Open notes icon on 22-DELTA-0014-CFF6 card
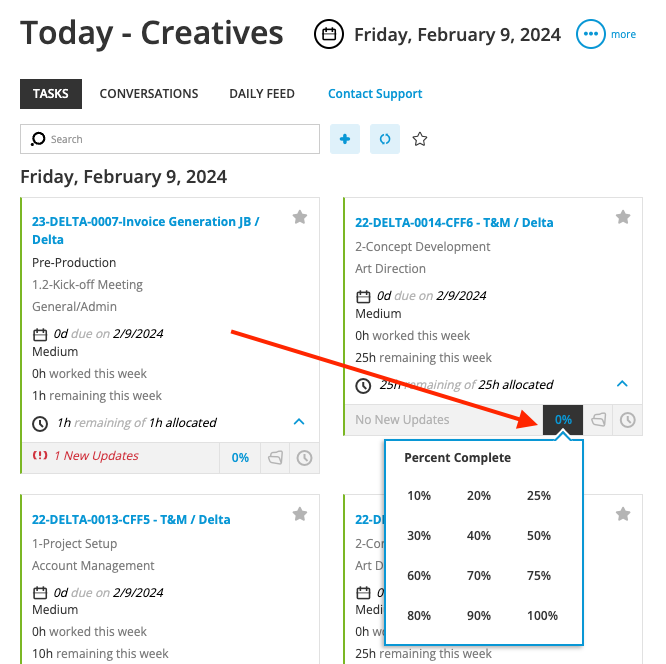Viewport: 666px width, 664px height. pyautogui.click(x=599, y=420)
